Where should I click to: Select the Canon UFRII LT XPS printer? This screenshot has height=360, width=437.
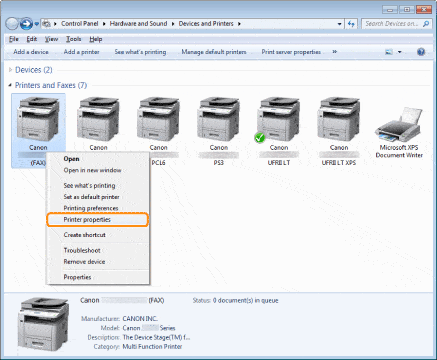pos(339,119)
